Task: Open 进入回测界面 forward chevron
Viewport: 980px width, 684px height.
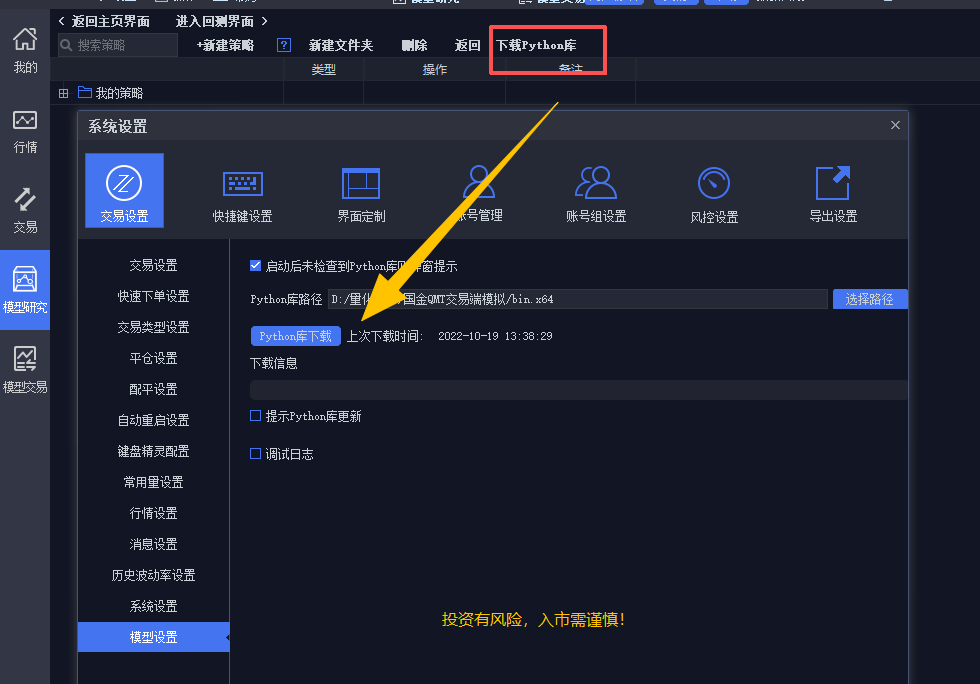Action: click(x=264, y=21)
